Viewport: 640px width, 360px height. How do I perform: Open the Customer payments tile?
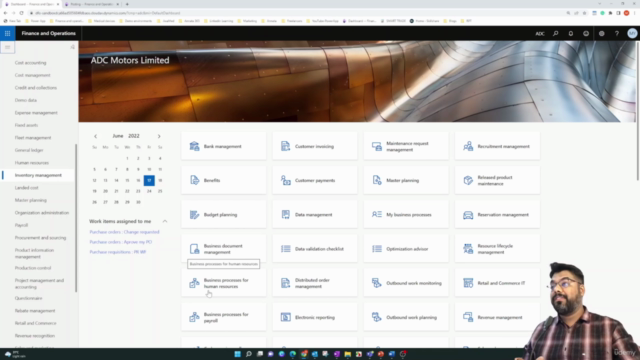pyautogui.click(x=315, y=180)
